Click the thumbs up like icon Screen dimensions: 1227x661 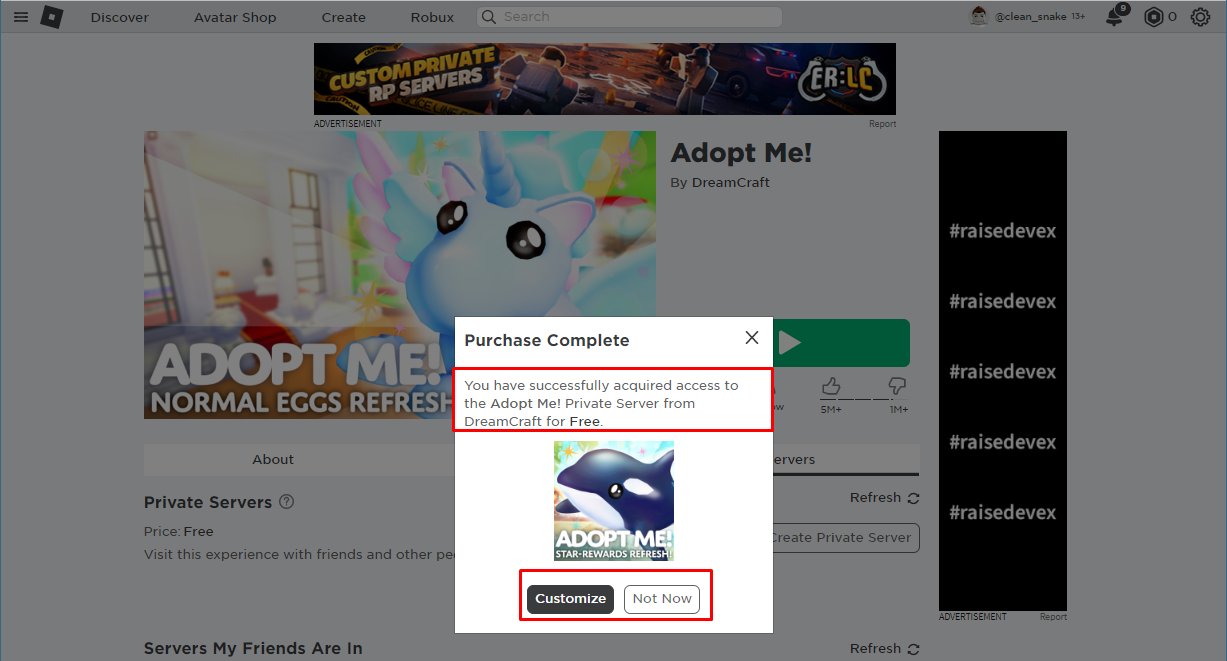coord(830,386)
